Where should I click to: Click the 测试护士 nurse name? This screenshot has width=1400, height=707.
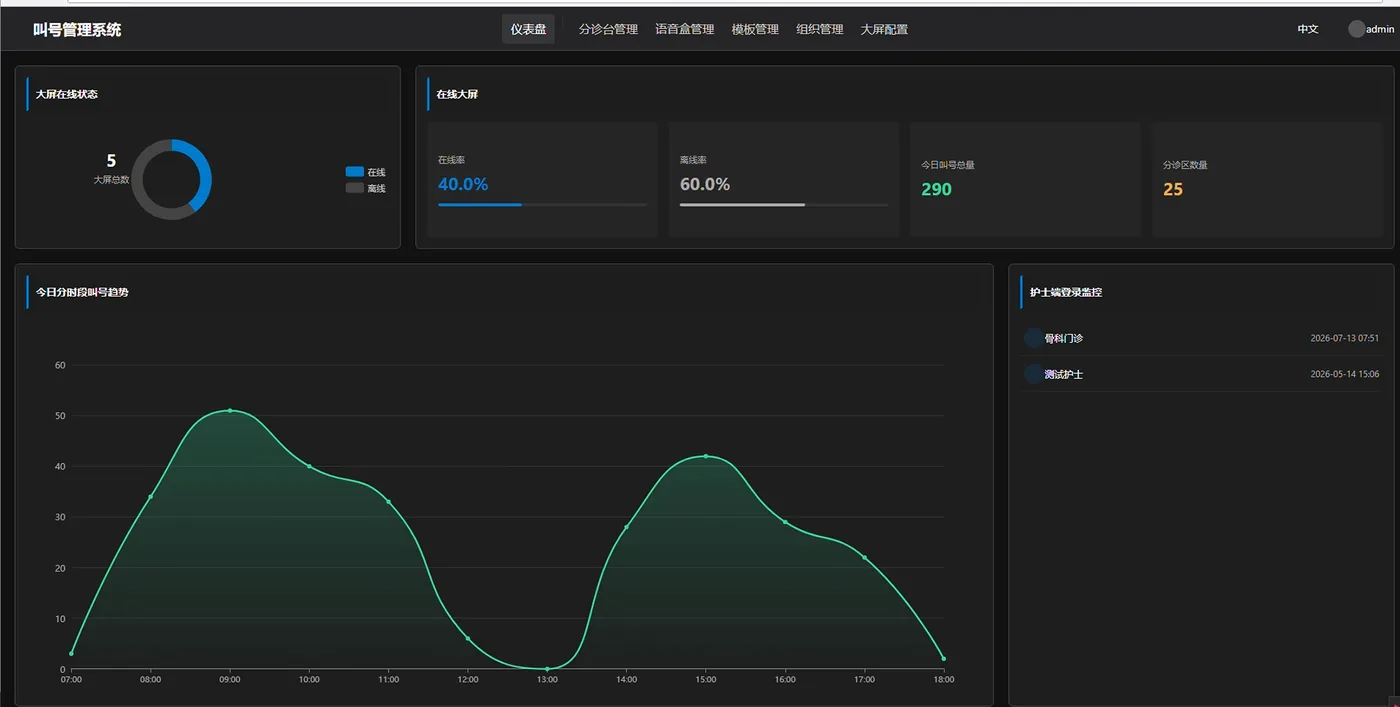[x=1064, y=374]
